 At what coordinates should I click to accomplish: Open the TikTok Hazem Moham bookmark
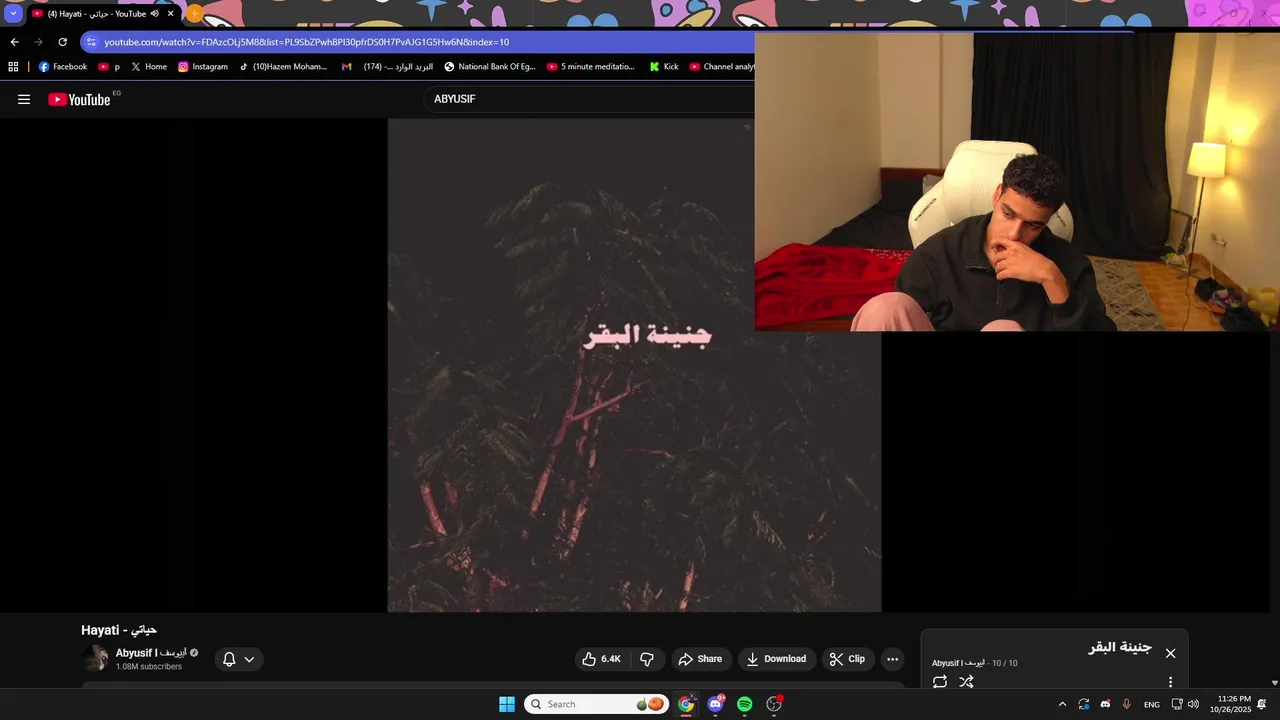coord(283,67)
